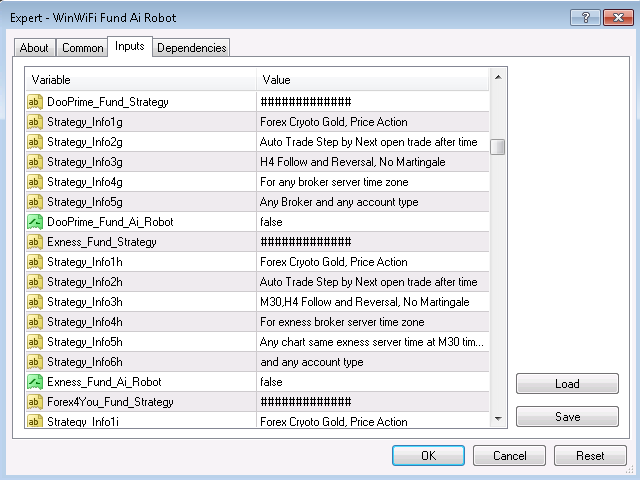Click the value 'Any chart same exness server time at M30'
Viewport: 640px width, 480px height.
point(371,342)
